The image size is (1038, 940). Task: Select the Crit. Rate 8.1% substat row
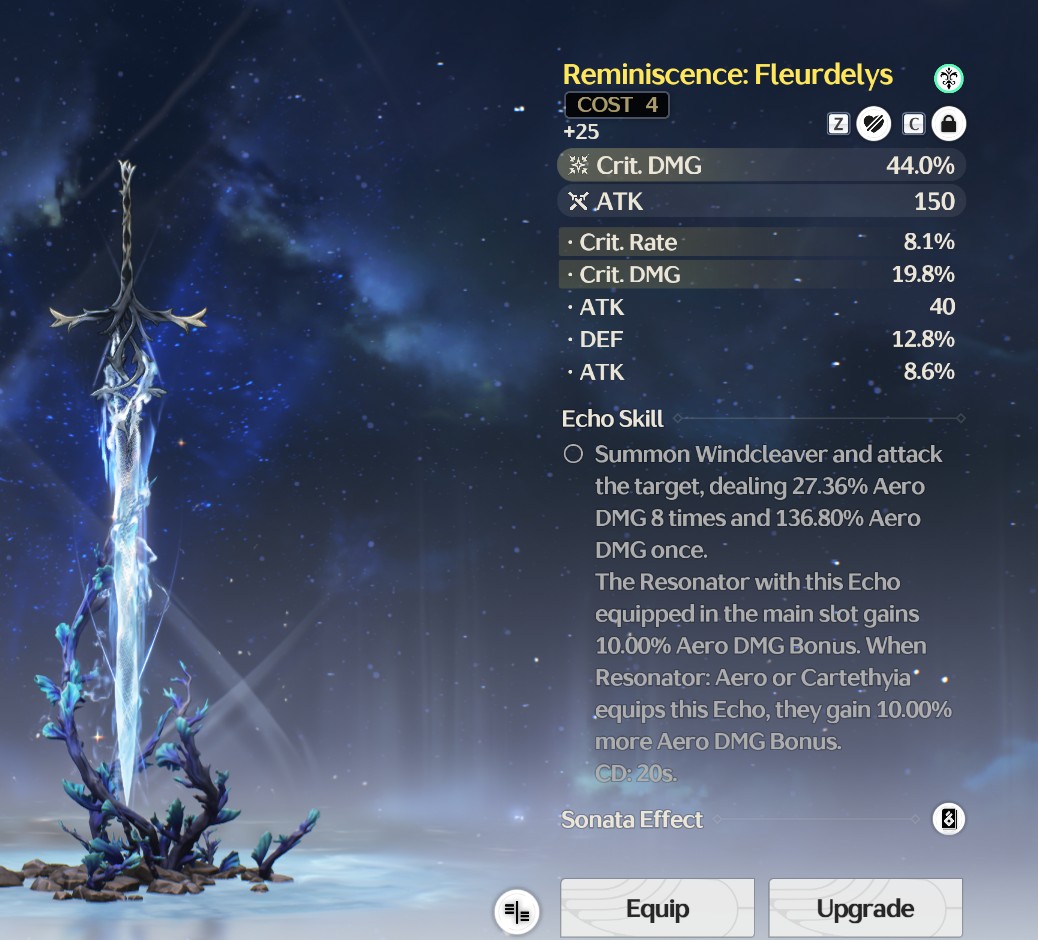(761, 242)
